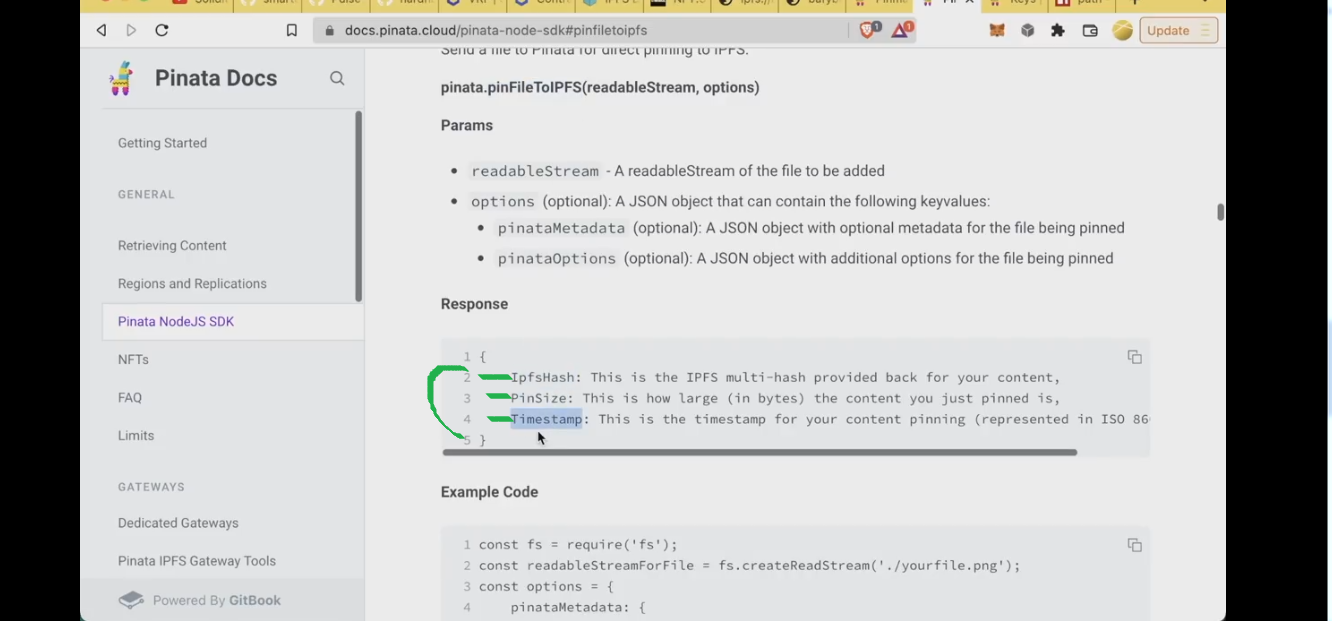Click the const options = { line
This screenshot has width=1332, height=621.
[546, 587]
